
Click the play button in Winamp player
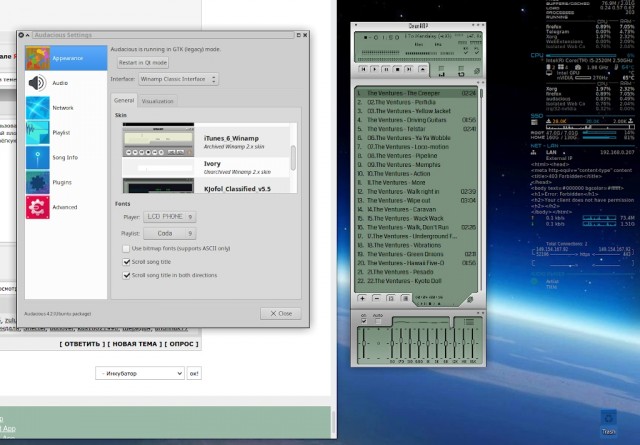coord(375,69)
